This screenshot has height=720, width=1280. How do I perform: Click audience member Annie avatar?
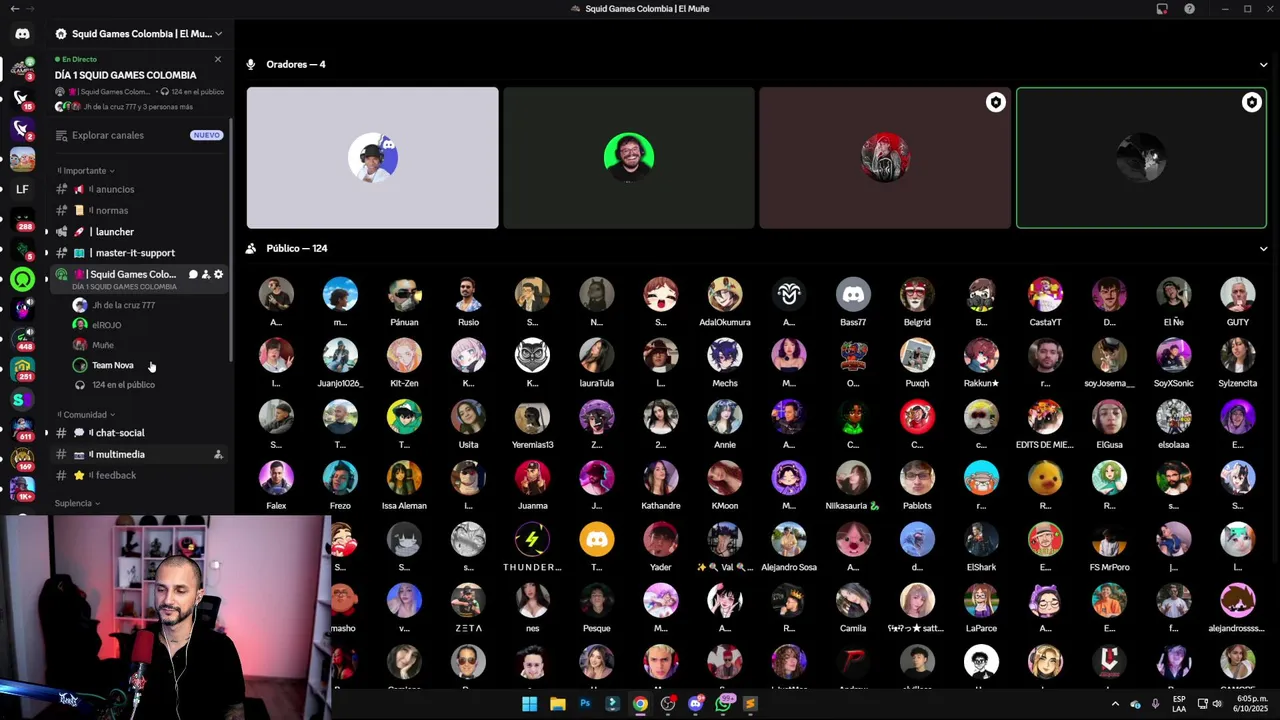point(725,417)
